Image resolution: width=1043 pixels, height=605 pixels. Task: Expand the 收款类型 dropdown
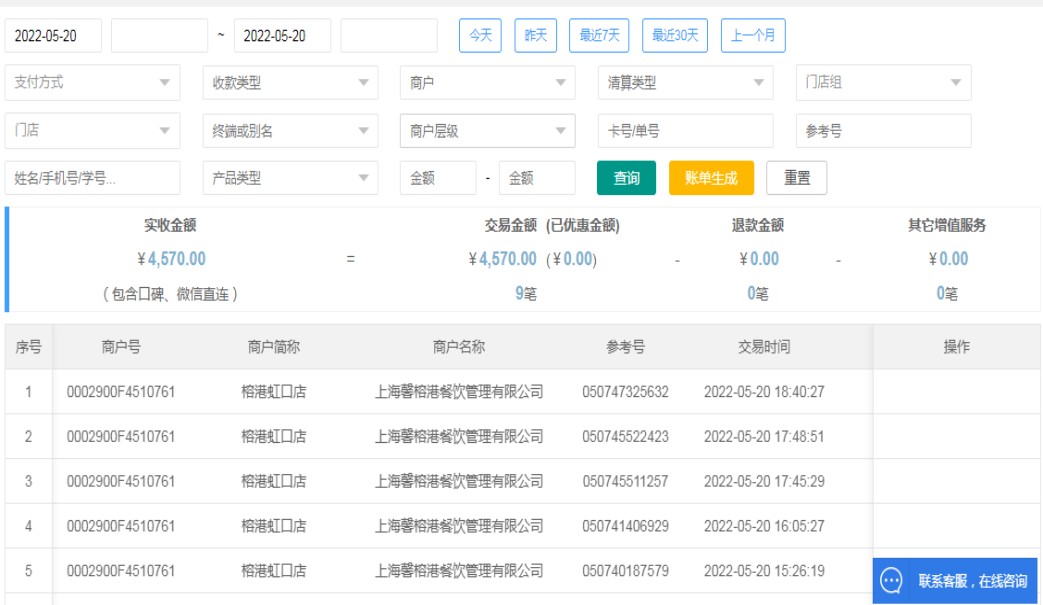[x=290, y=83]
